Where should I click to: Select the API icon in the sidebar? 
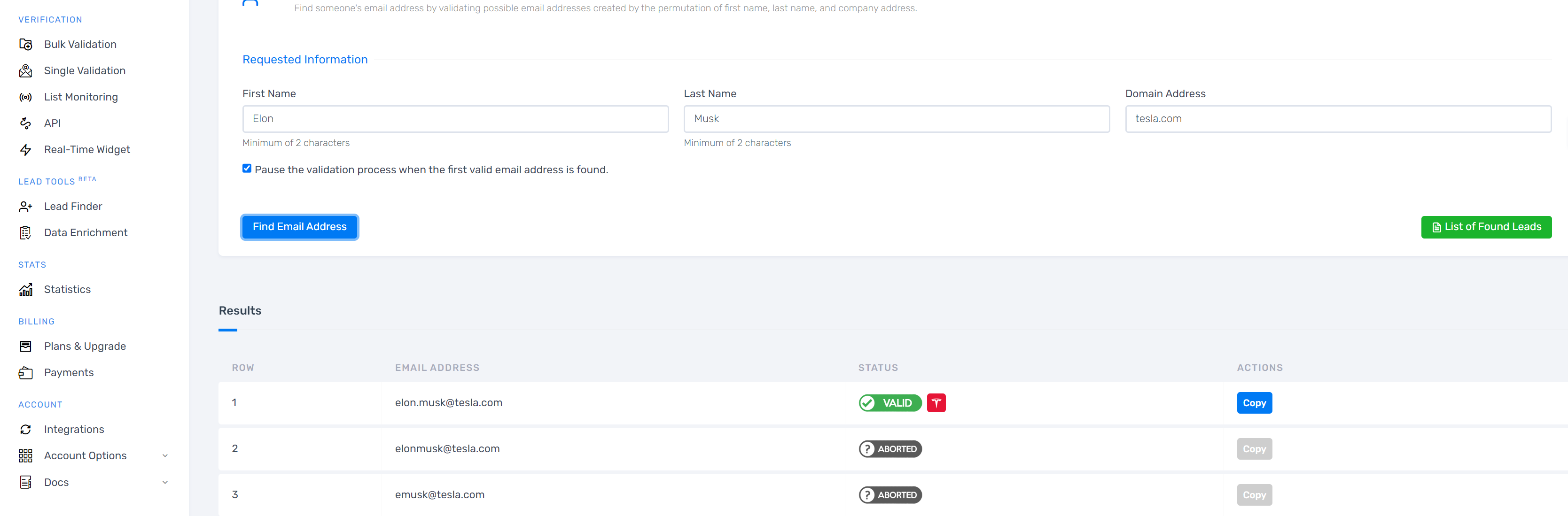click(25, 122)
